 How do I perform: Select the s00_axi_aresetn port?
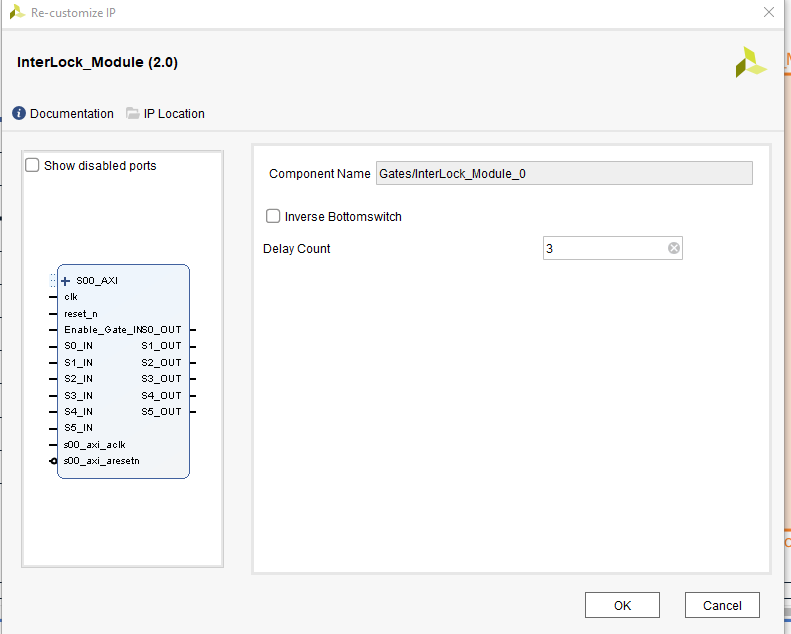tap(101, 461)
